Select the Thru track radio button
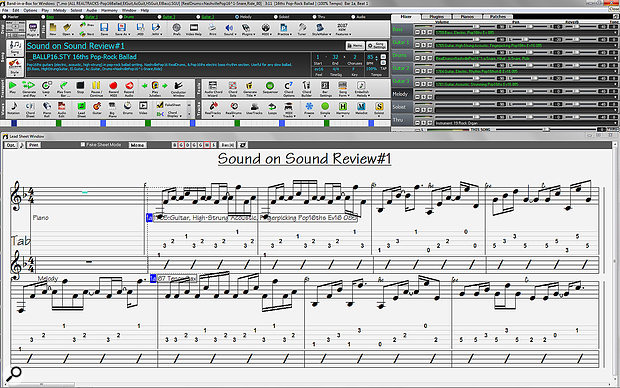620x388 pixels. tap(315, 17)
